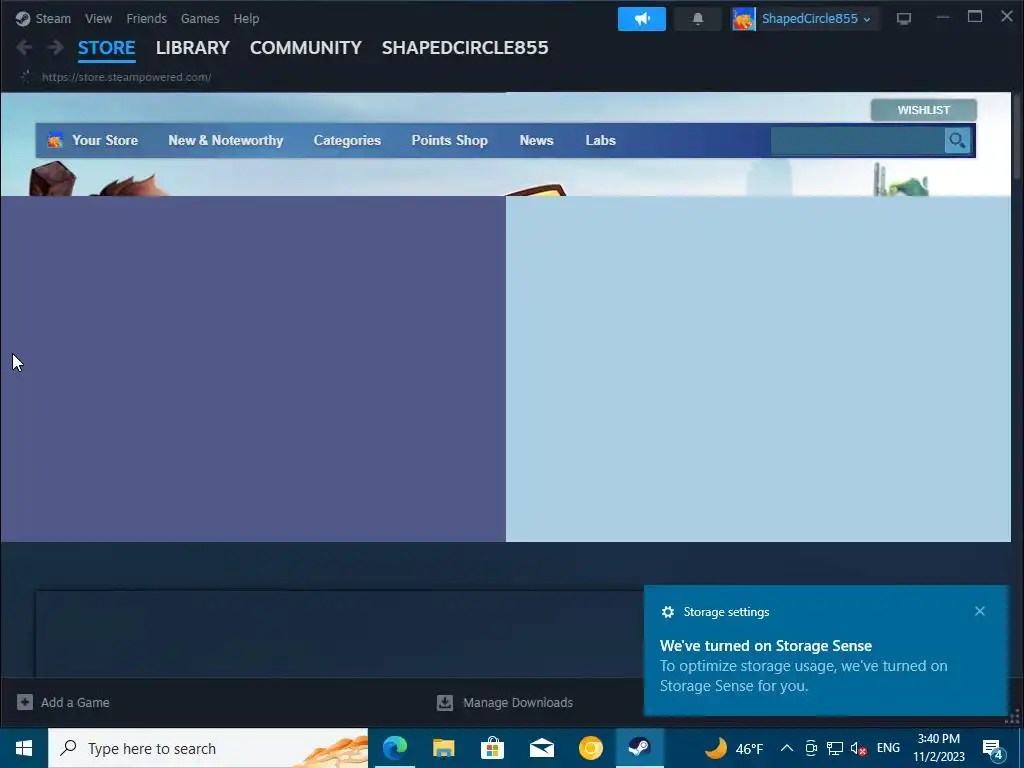
Task: Click the ENG language indicator
Action: [x=888, y=748]
